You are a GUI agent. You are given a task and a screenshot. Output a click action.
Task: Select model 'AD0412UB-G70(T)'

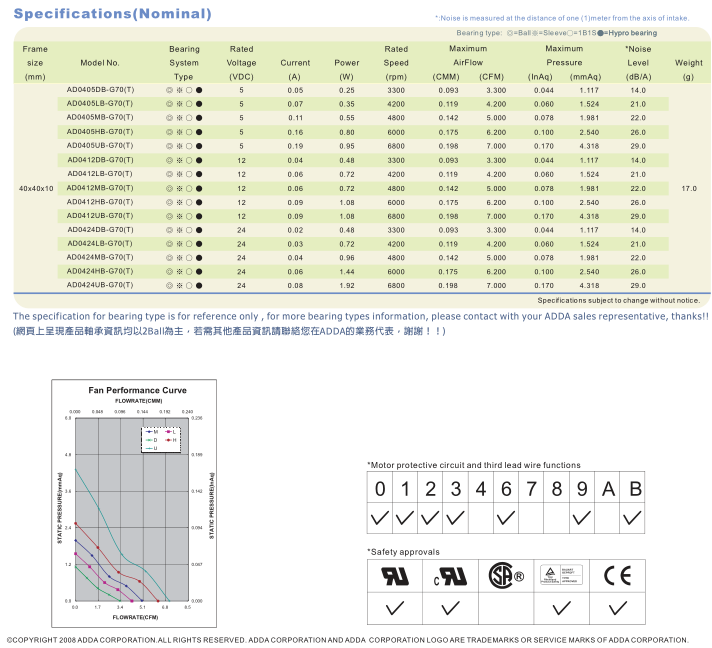pyautogui.click(x=100, y=216)
